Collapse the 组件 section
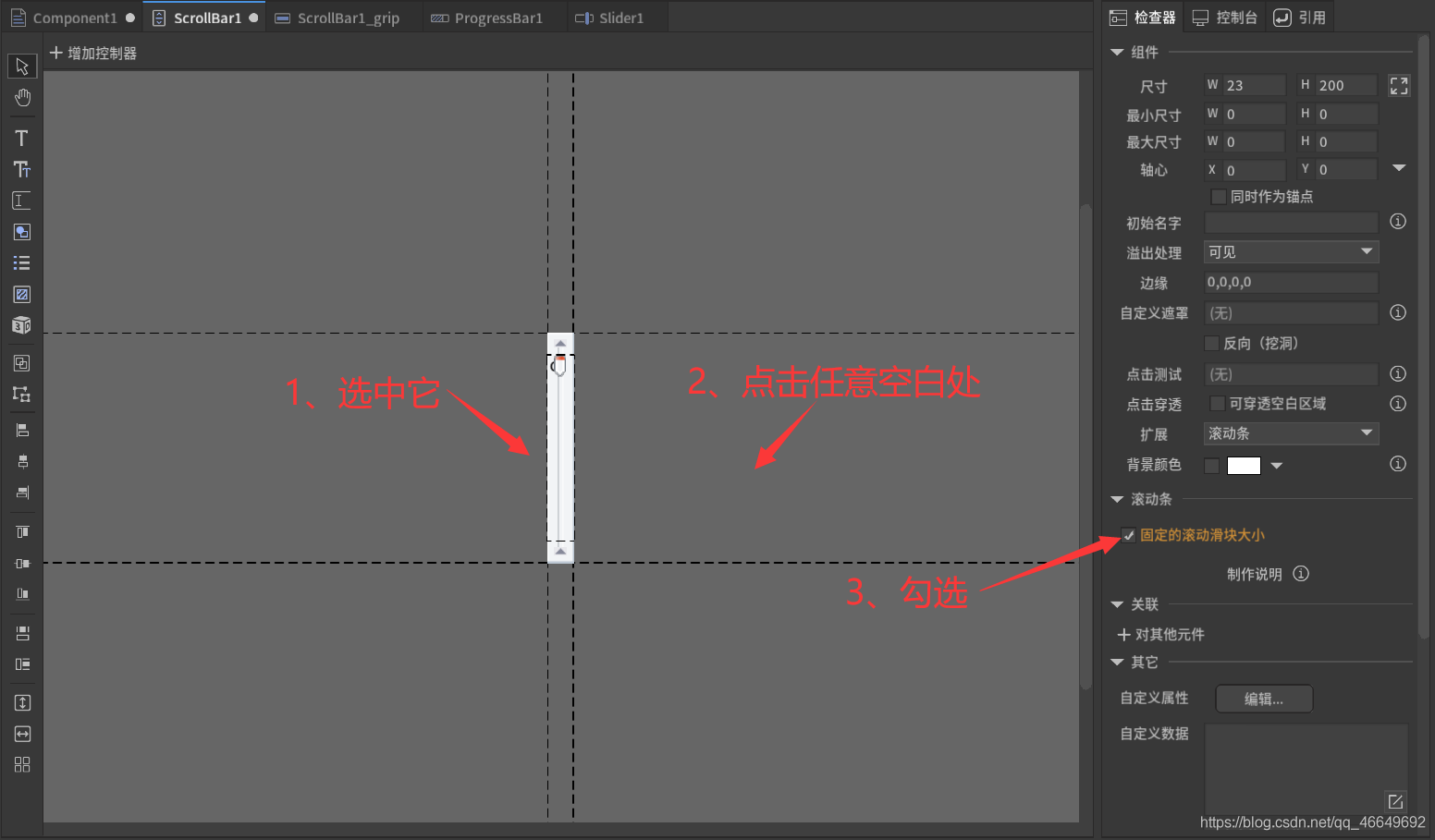This screenshot has width=1435, height=840. pos(1117,53)
